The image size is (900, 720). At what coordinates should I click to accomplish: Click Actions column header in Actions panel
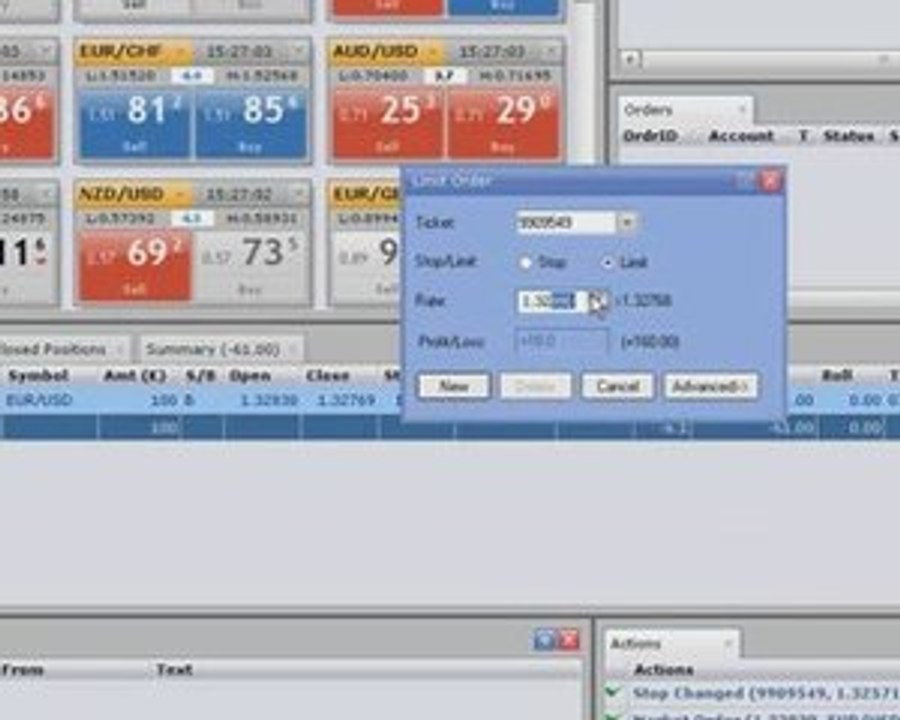[664, 669]
